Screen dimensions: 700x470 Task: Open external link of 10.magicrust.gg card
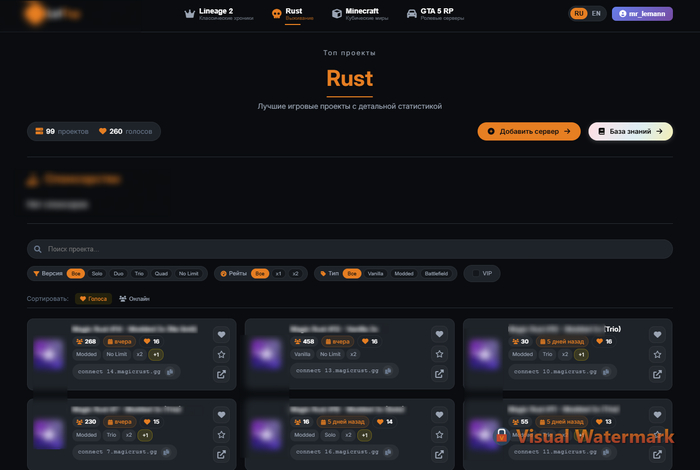pyautogui.click(x=657, y=374)
